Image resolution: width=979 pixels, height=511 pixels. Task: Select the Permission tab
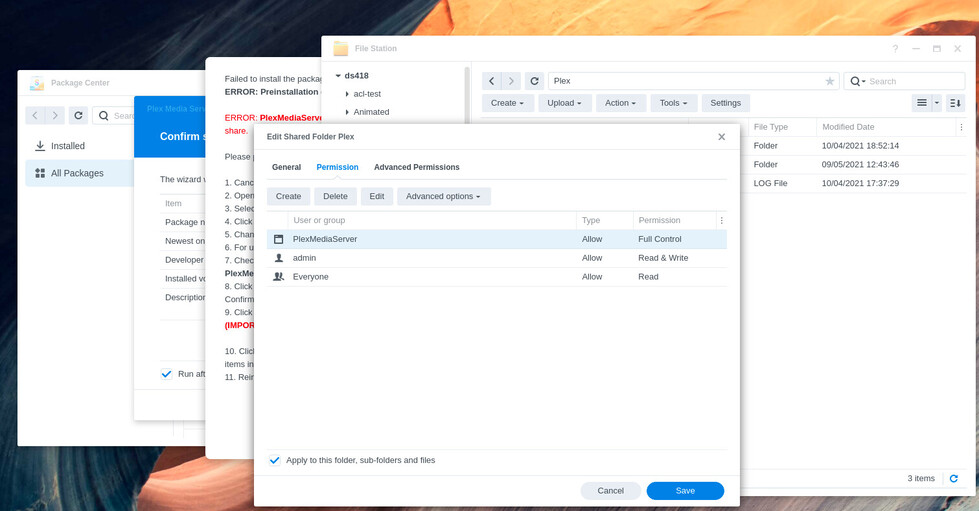click(337, 167)
